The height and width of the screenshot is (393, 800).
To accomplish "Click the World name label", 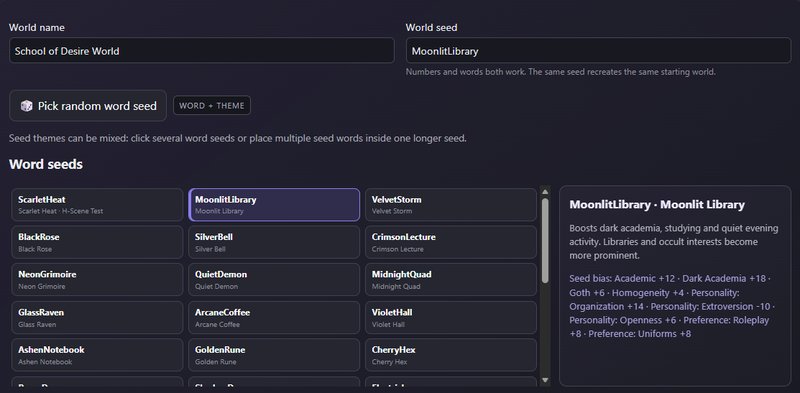I will pyautogui.click(x=37, y=28).
